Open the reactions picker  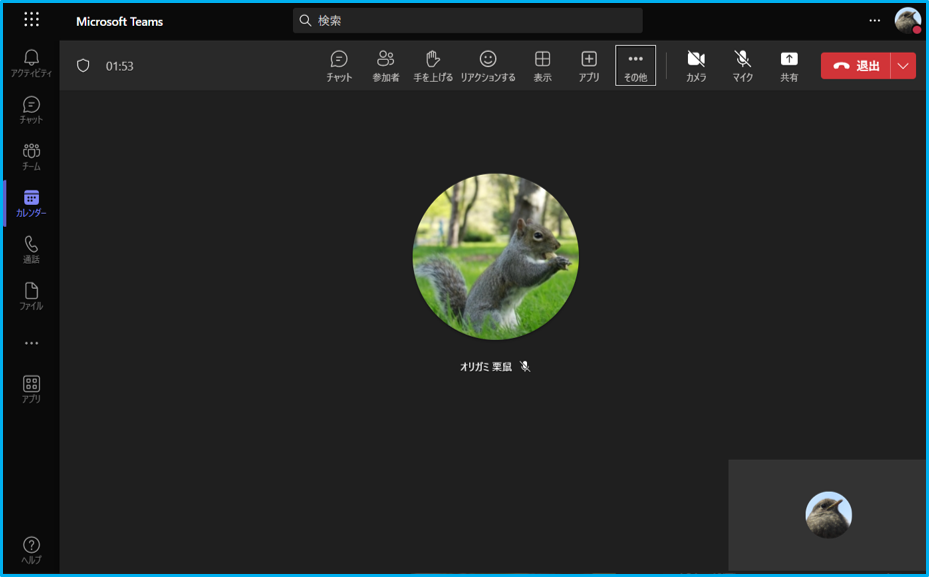[488, 65]
